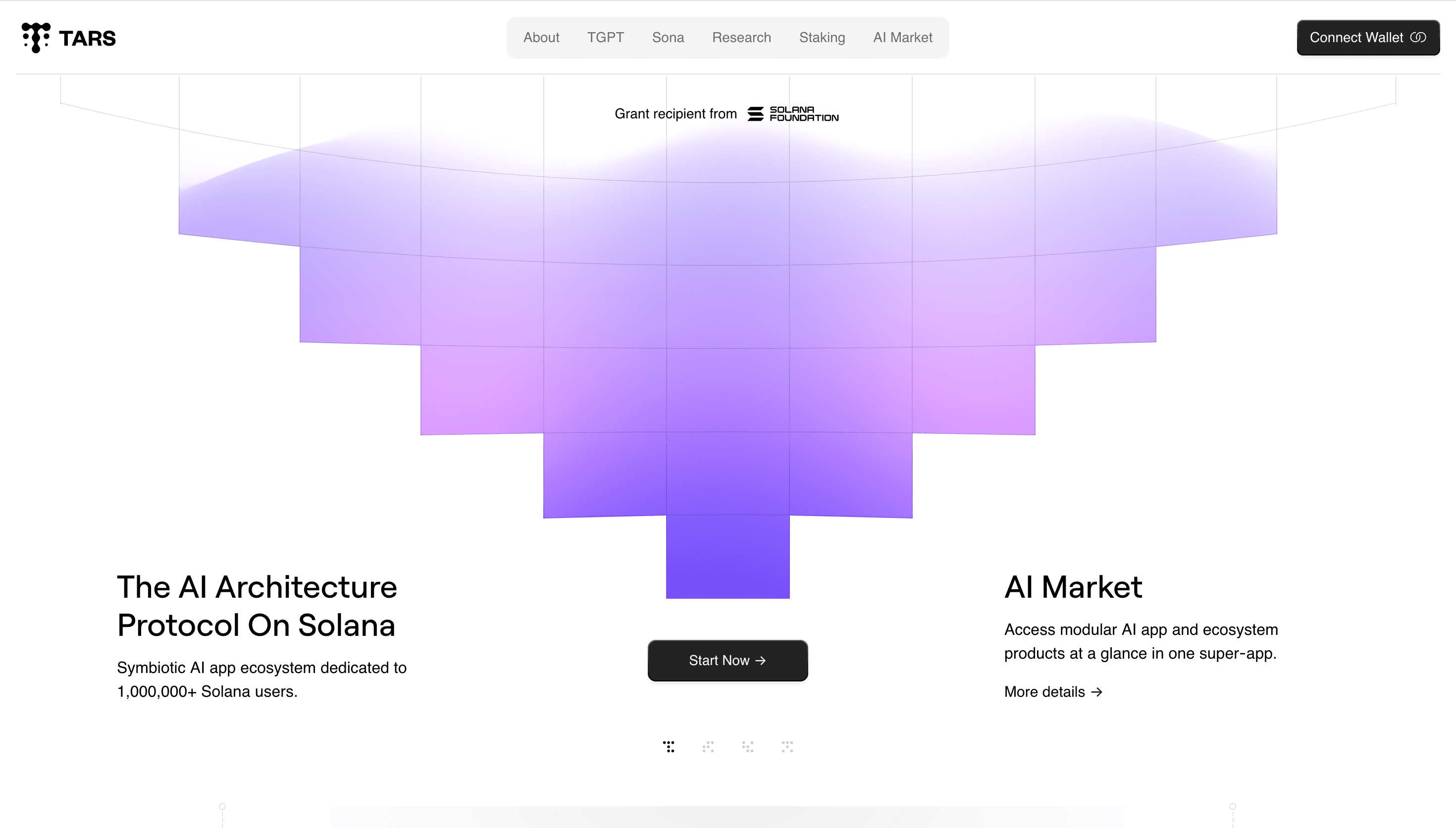Click the Solana Foundation logo
The height and width of the screenshot is (828, 1456).
pos(792,114)
